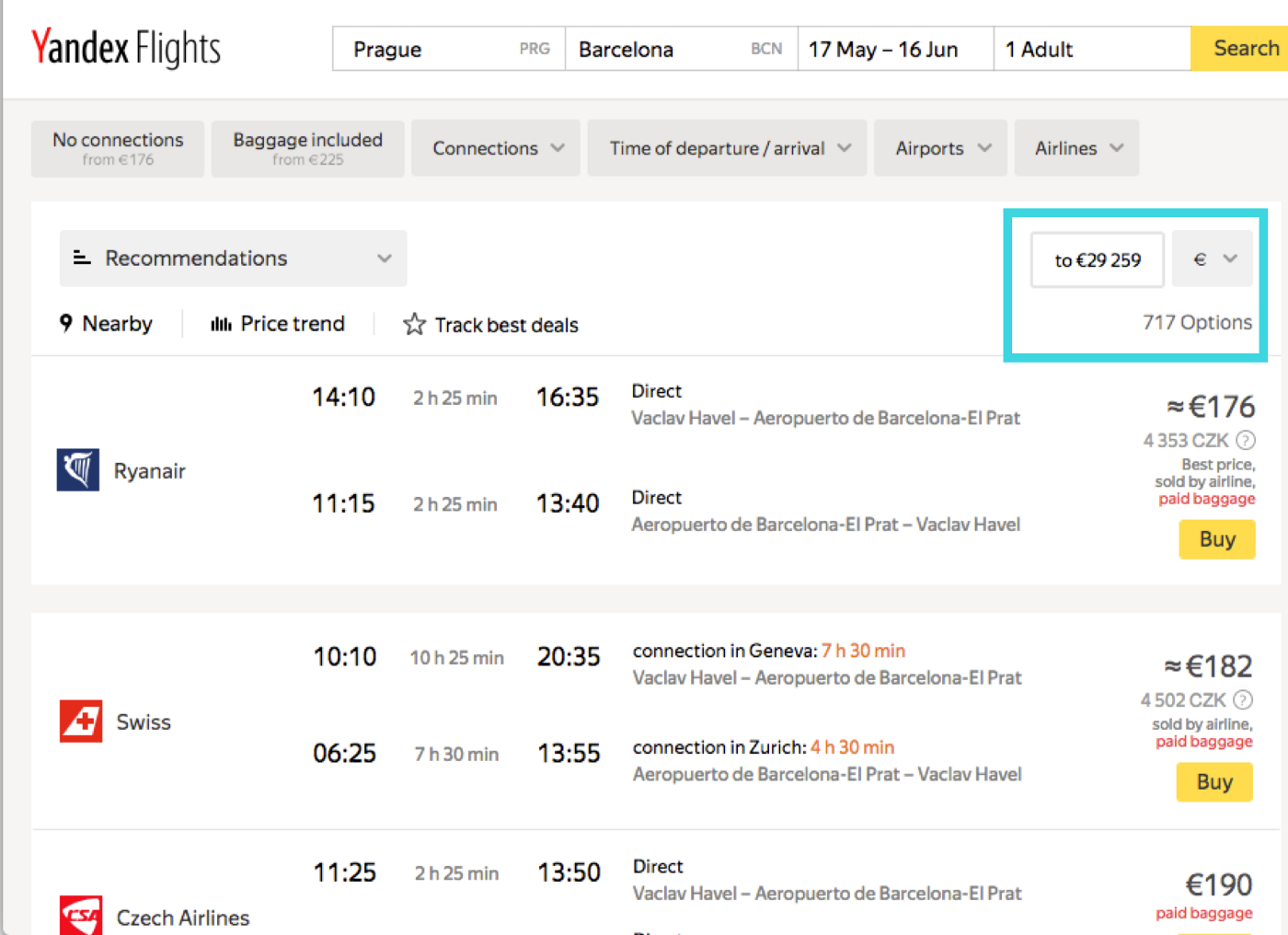Image resolution: width=1288 pixels, height=935 pixels.
Task: Click the 10:10 Swiss departure time
Action: point(345,657)
